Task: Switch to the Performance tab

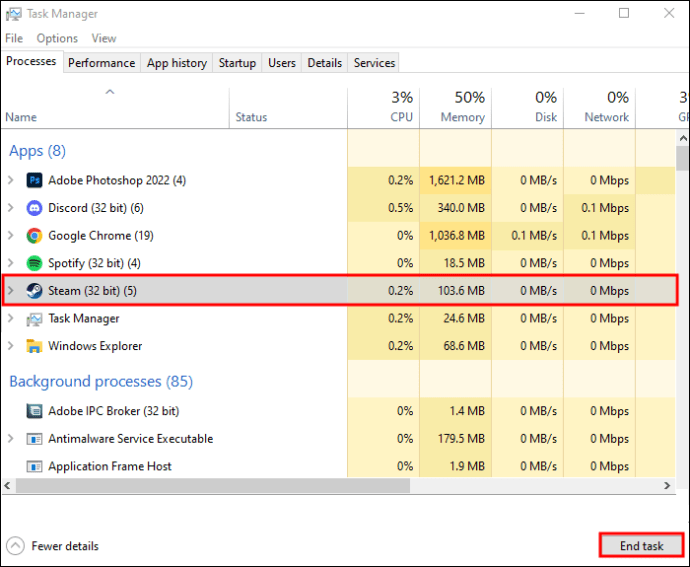Action: tap(102, 63)
